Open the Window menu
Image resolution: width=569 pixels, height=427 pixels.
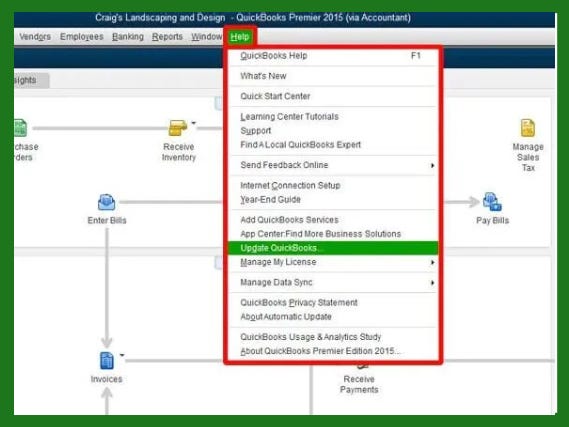click(206, 37)
